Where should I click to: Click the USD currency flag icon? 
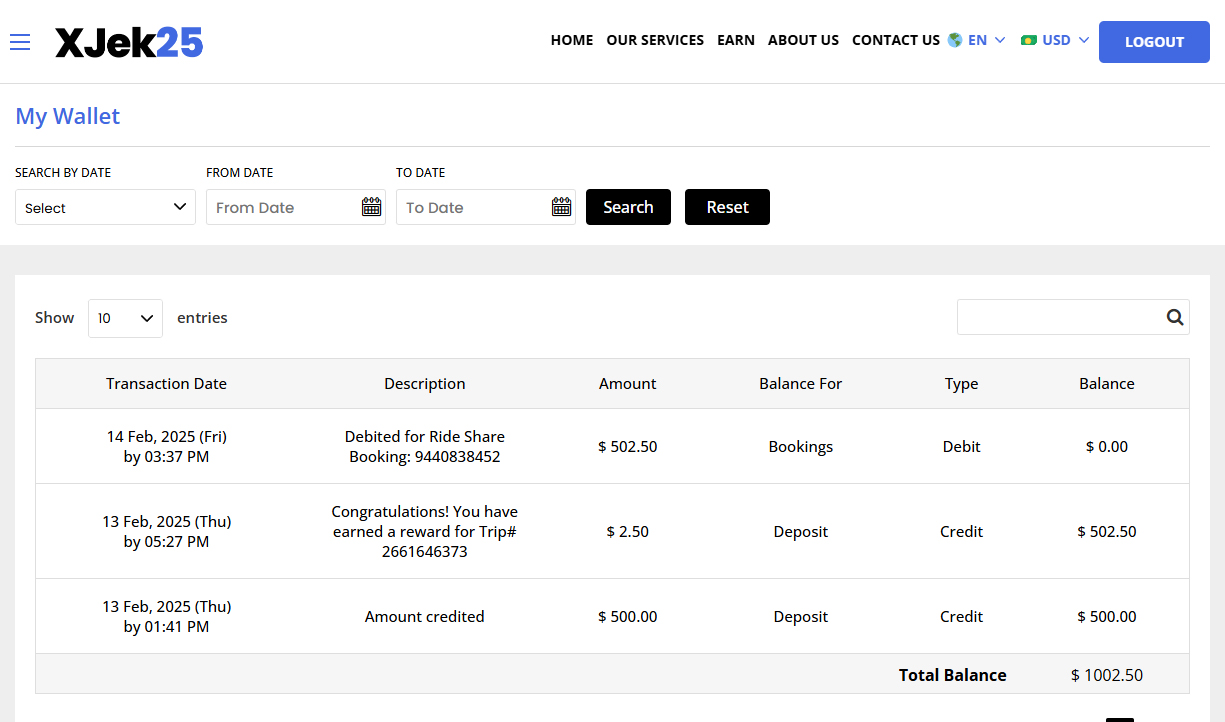(x=1028, y=40)
